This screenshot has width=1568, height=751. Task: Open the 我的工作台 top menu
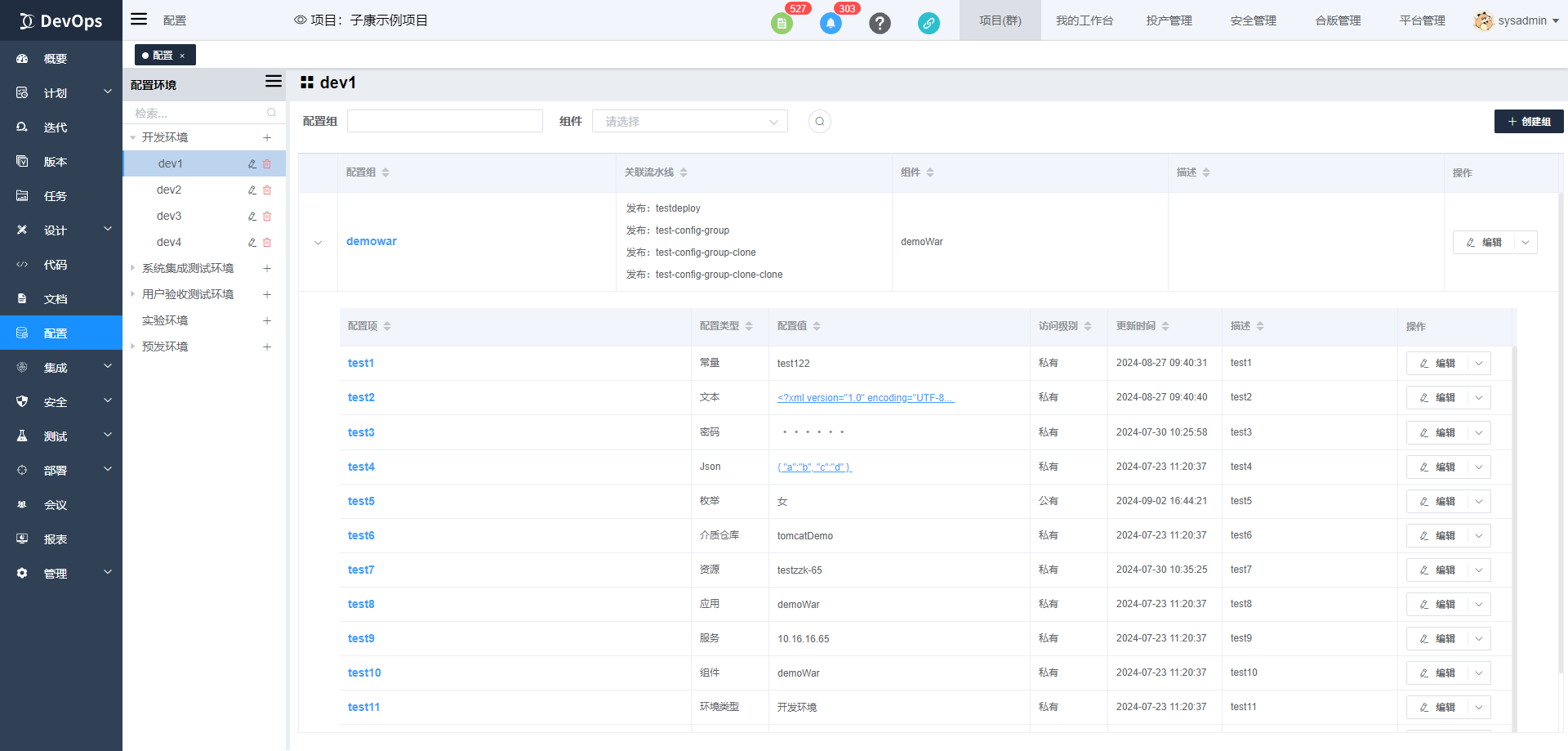pos(1084,20)
